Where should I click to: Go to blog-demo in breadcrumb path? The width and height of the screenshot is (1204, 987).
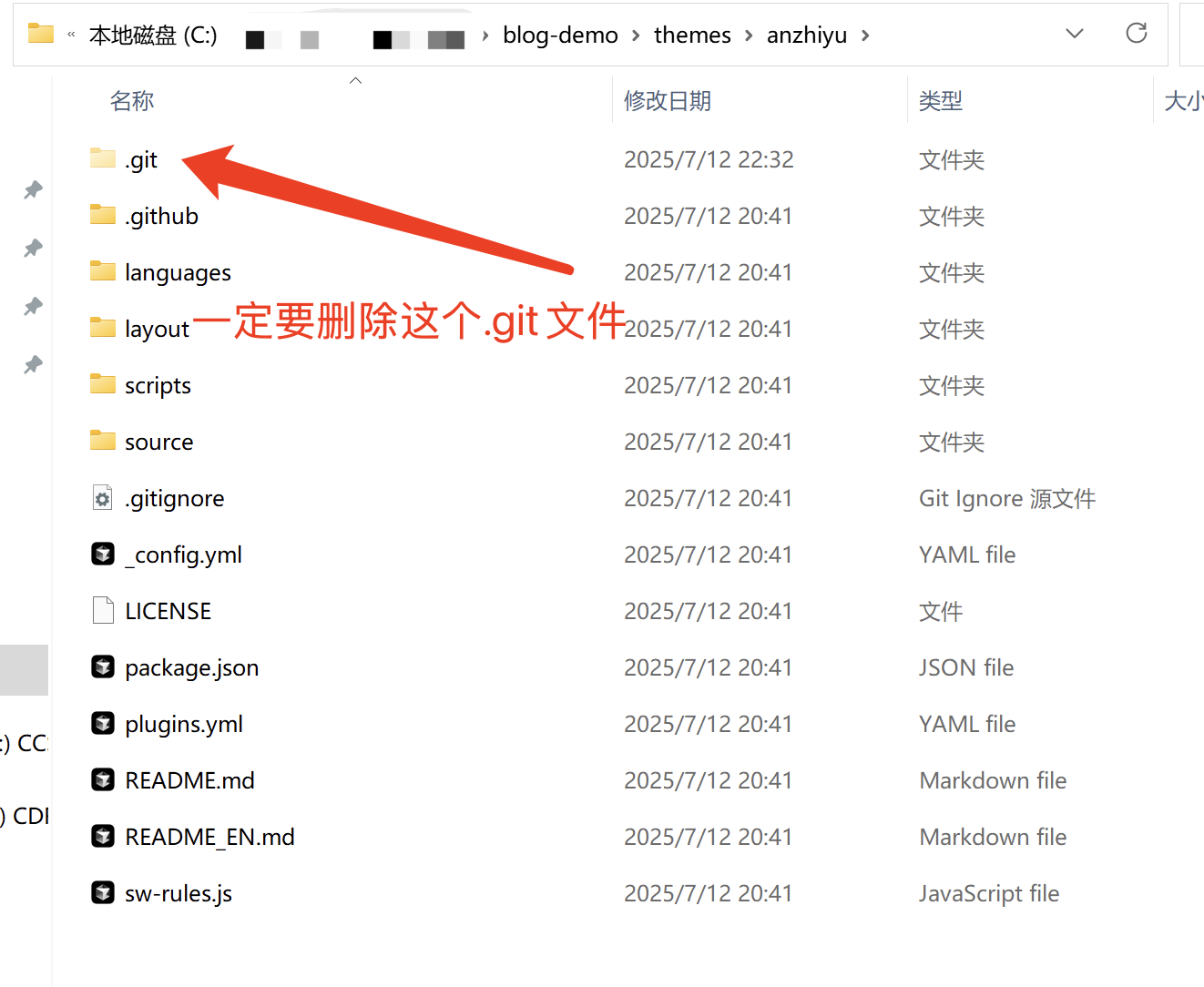click(560, 36)
